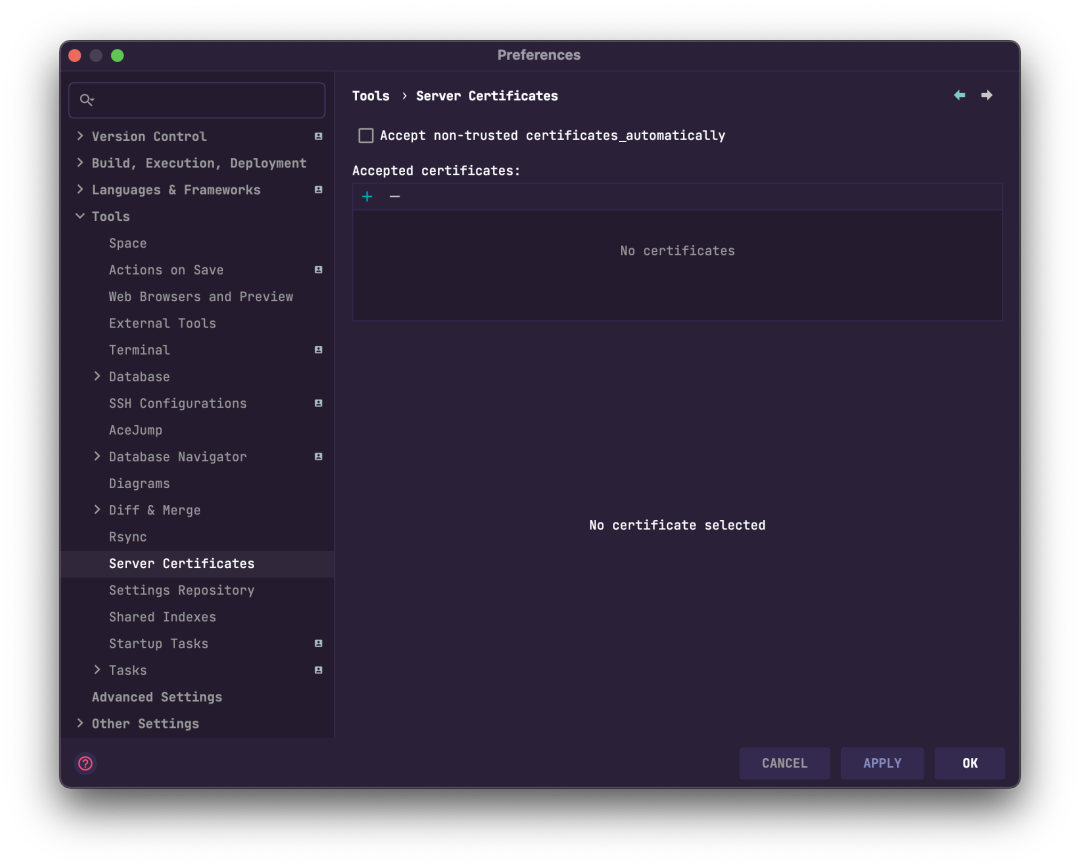
Task: Click the empty accepted certificates list
Action: pos(677,265)
